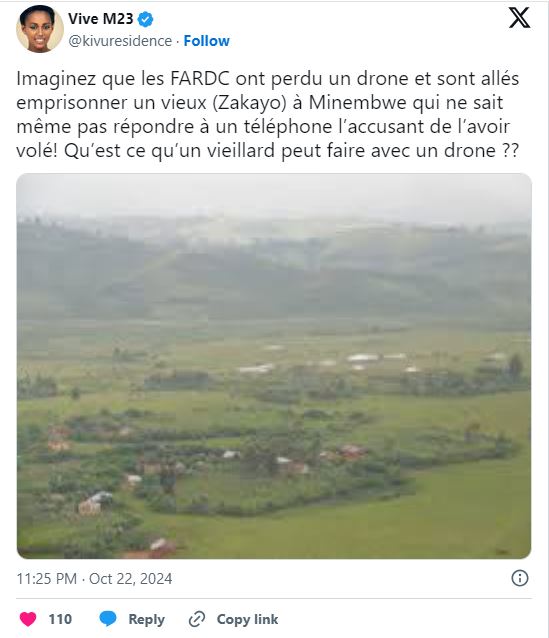Viewport: 549px width, 638px height.
Task: Click the Copy link label
Action: pos(247,619)
